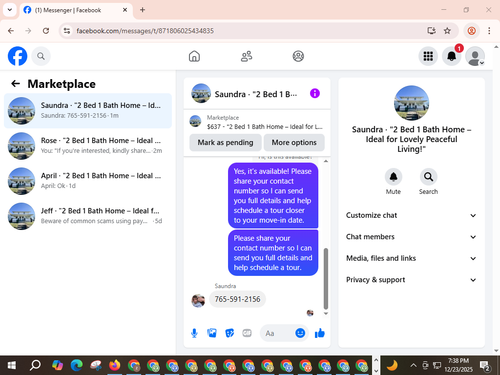The width and height of the screenshot is (500, 375).
Task: Open the notifications bell with badge
Action: [x=452, y=56]
